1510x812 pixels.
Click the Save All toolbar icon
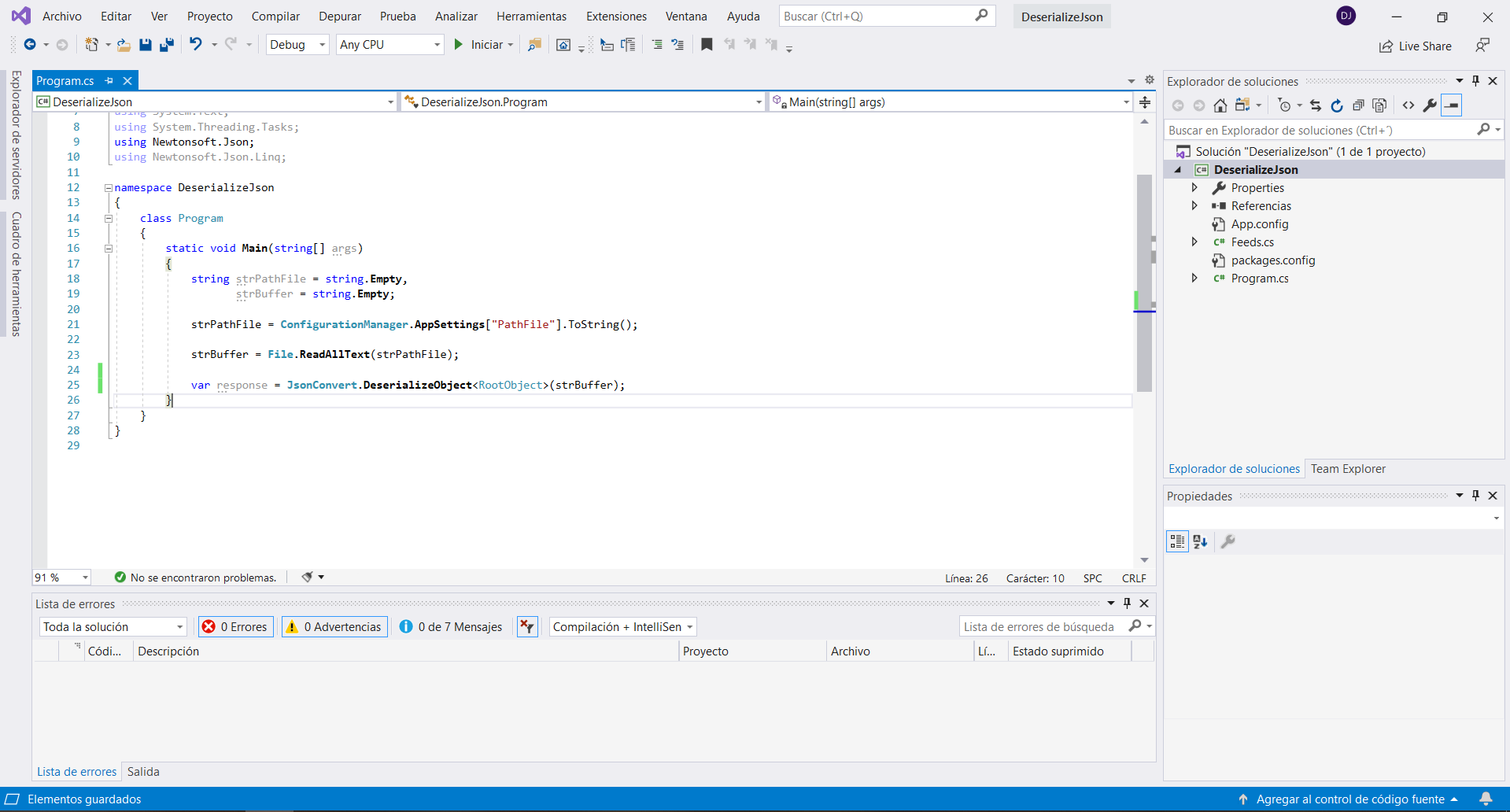point(166,45)
